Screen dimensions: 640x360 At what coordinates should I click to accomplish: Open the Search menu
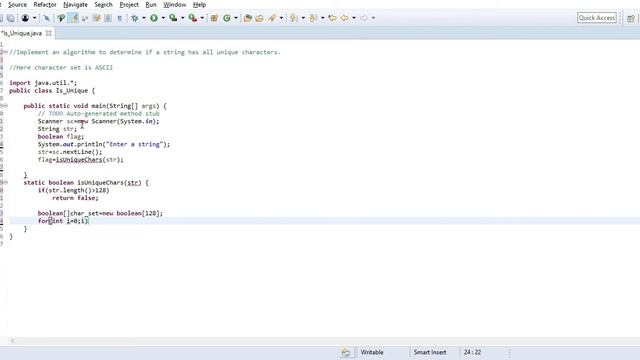point(103,4)
